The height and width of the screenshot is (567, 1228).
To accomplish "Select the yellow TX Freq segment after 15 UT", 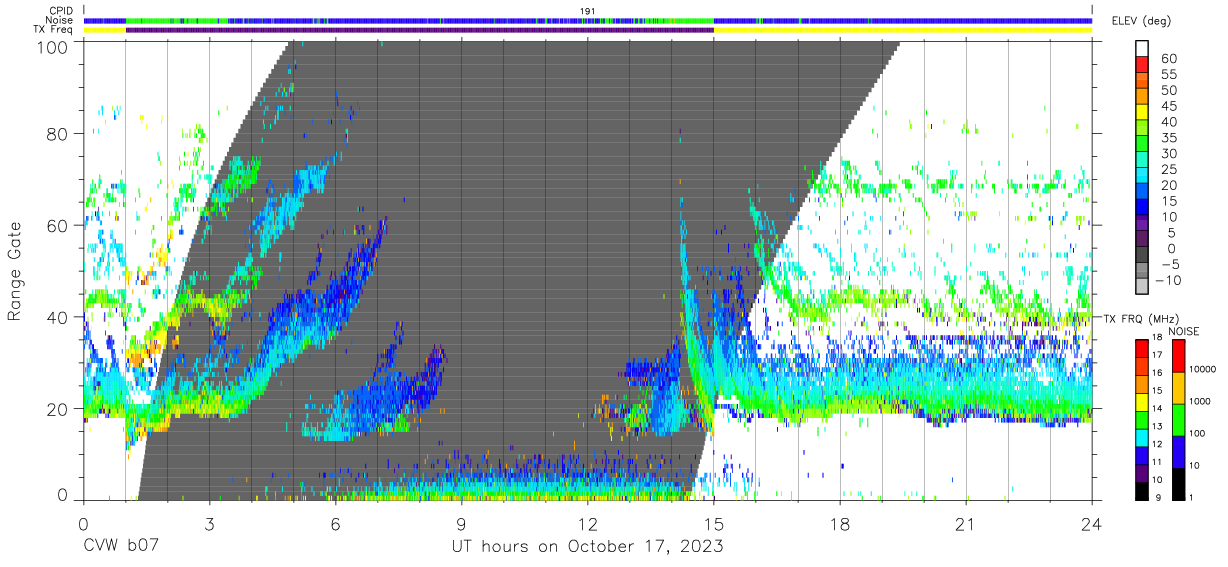I will (x=902, y=30).
